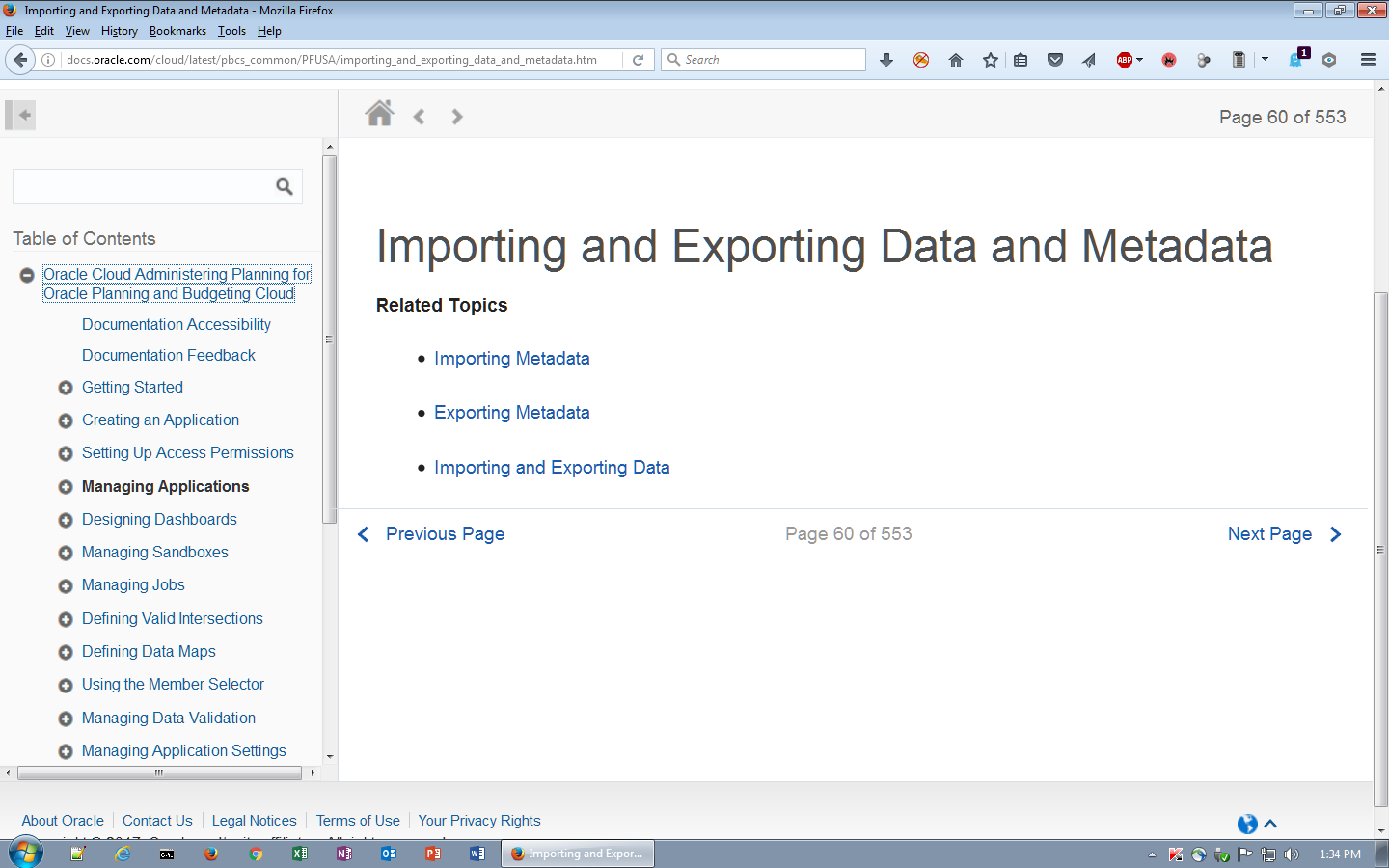Expand the Creating an Application section
The height and width of the screenshot is (868, 1389).
pyautogui.click(x=66, y=420)
